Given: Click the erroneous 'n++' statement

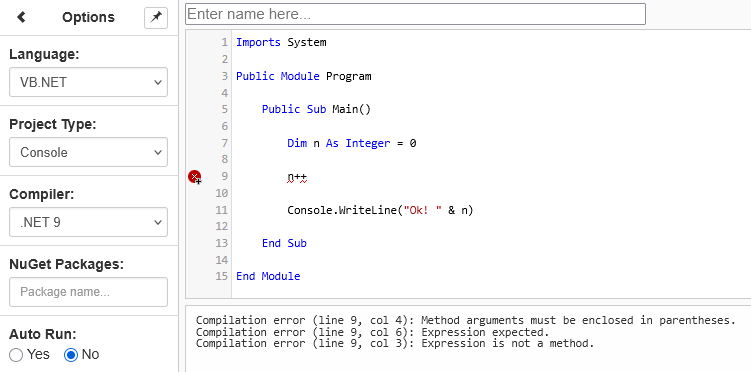Looking at the screenshot, I should coord(297,178).
